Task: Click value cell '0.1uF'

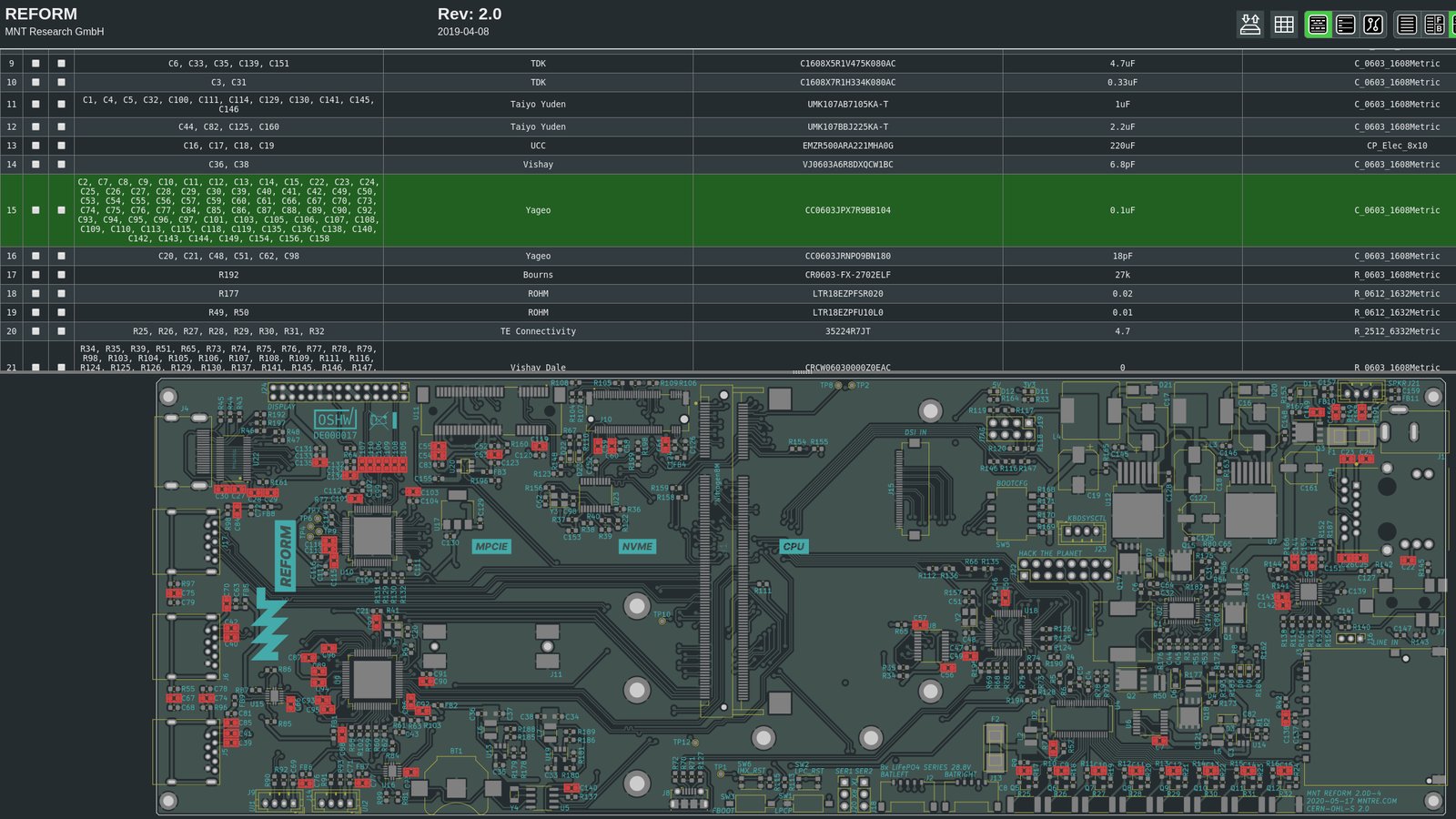Action: 1122,210
